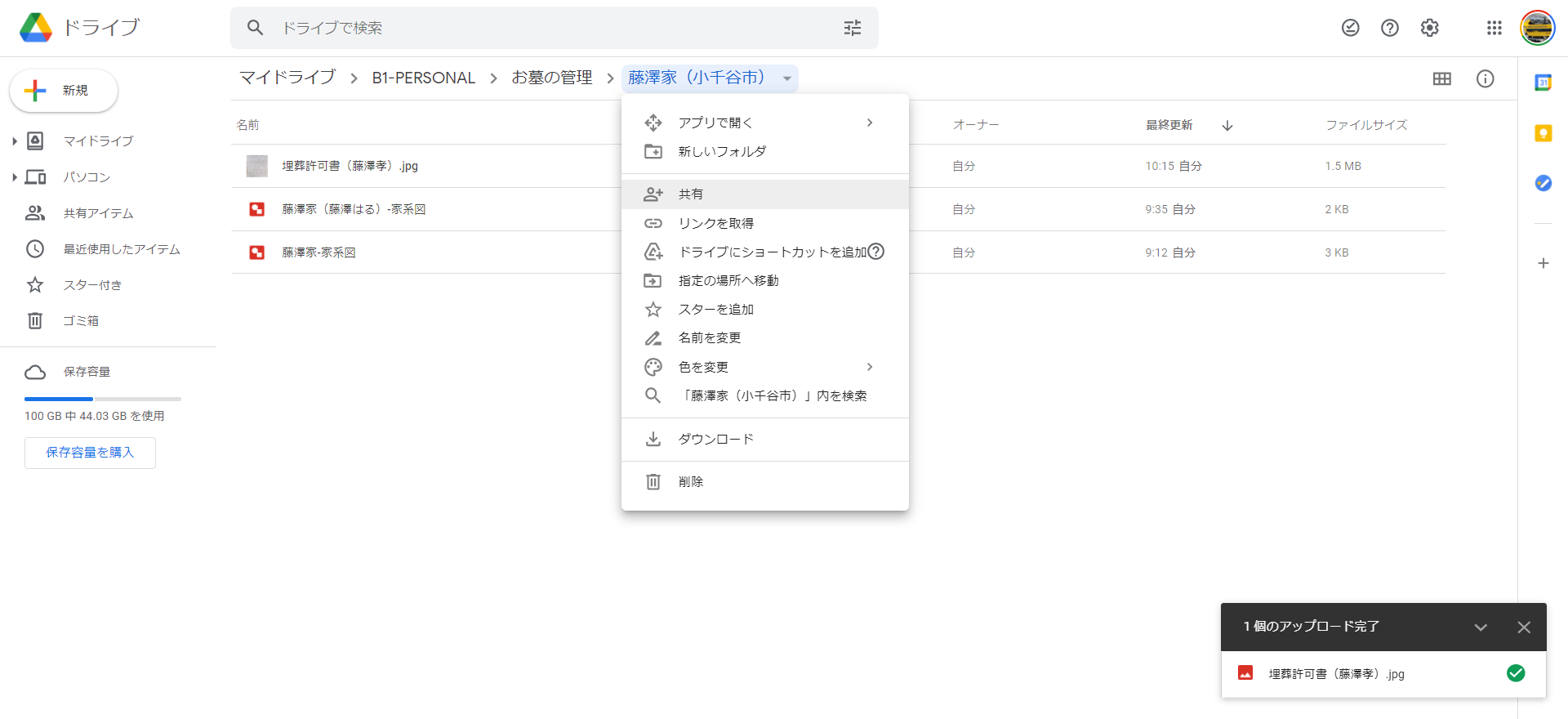Get add-ons plus icon

point(1543,263)
